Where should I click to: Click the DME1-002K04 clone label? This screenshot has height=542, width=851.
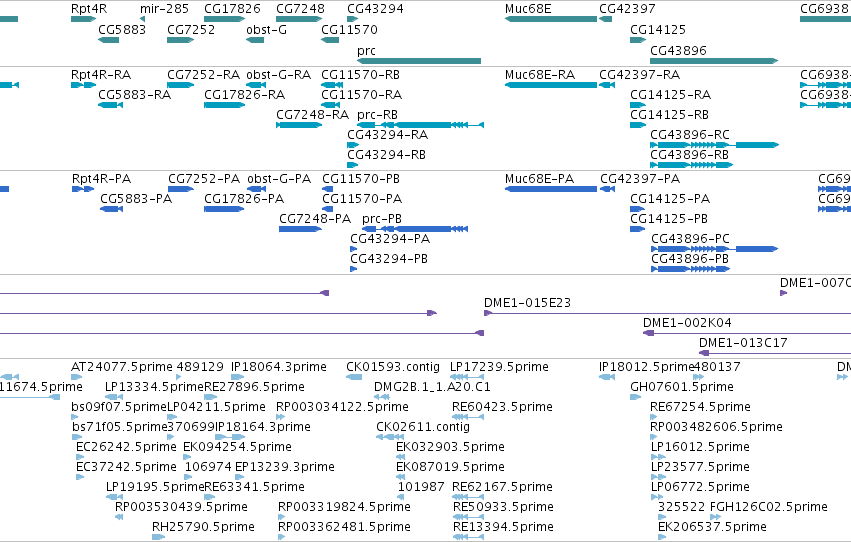[688, 323]
